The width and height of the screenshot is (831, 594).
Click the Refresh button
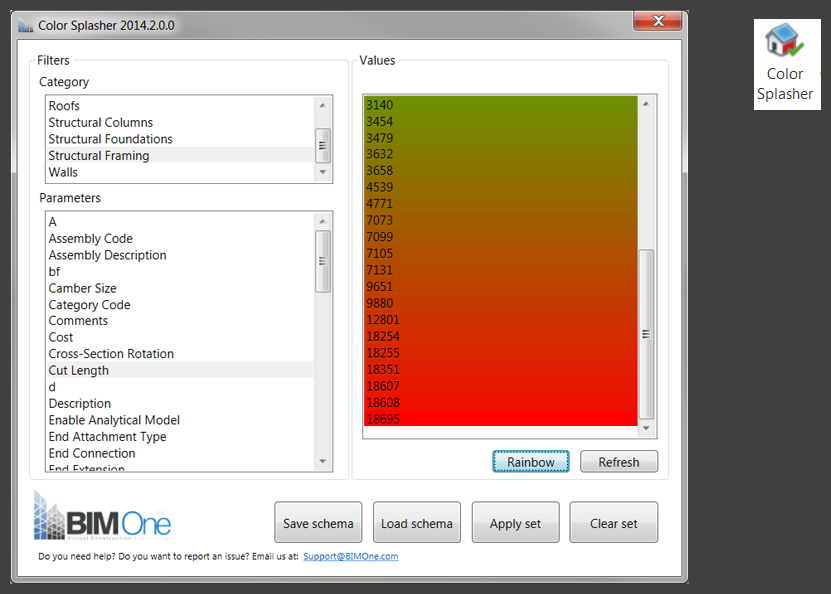618,462
